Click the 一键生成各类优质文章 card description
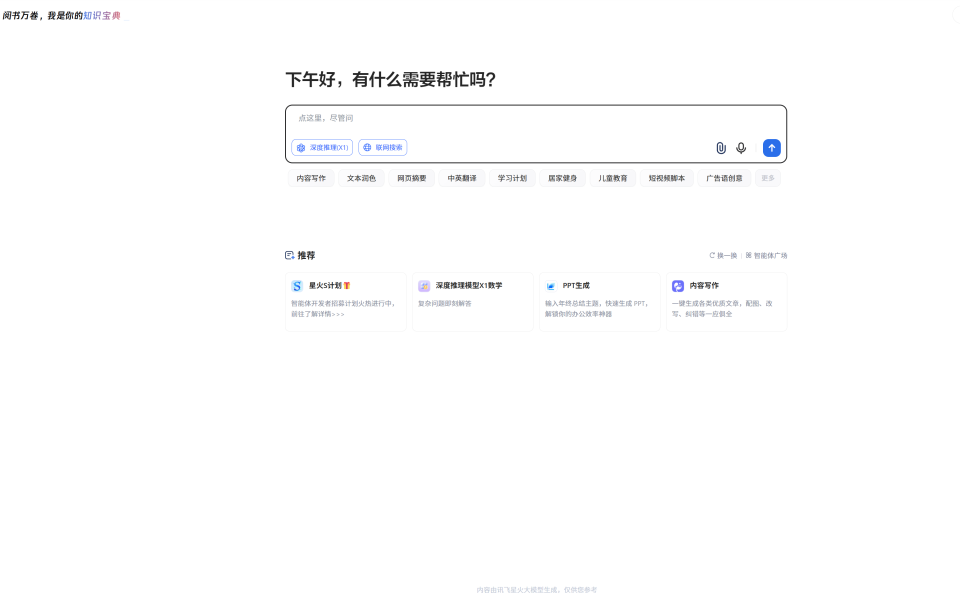 pos(722,309)
